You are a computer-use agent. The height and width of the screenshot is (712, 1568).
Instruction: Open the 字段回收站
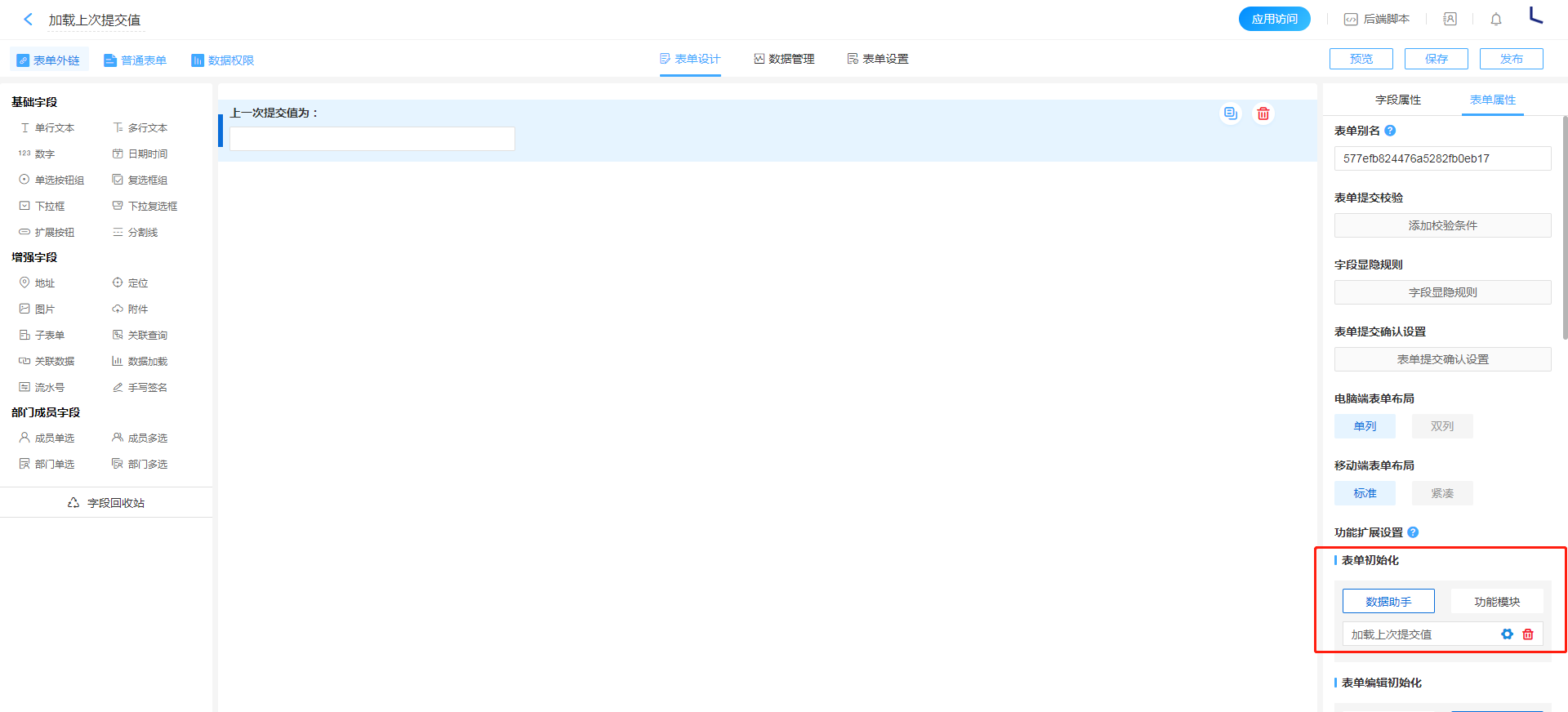(x=106, y=503)
